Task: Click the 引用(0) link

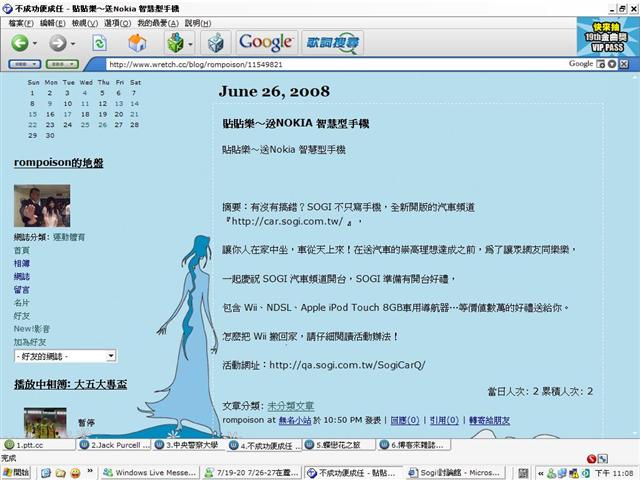Action: coord(444,420)
